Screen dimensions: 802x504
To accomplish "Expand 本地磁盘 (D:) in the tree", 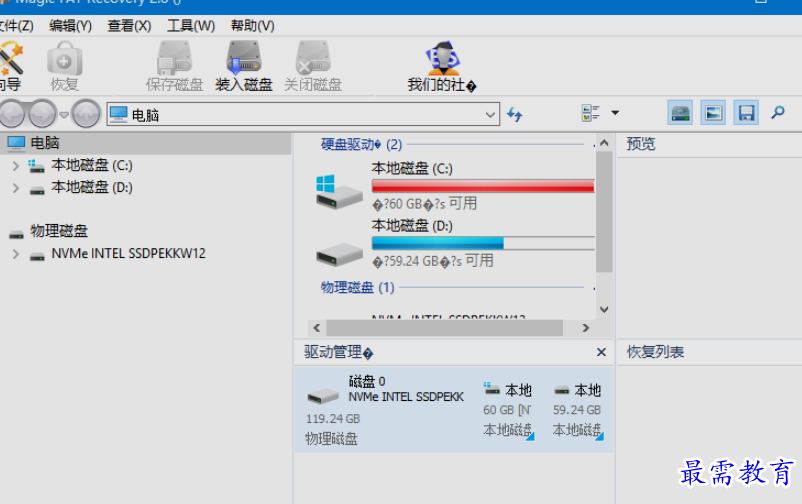I will coord(15,188).
